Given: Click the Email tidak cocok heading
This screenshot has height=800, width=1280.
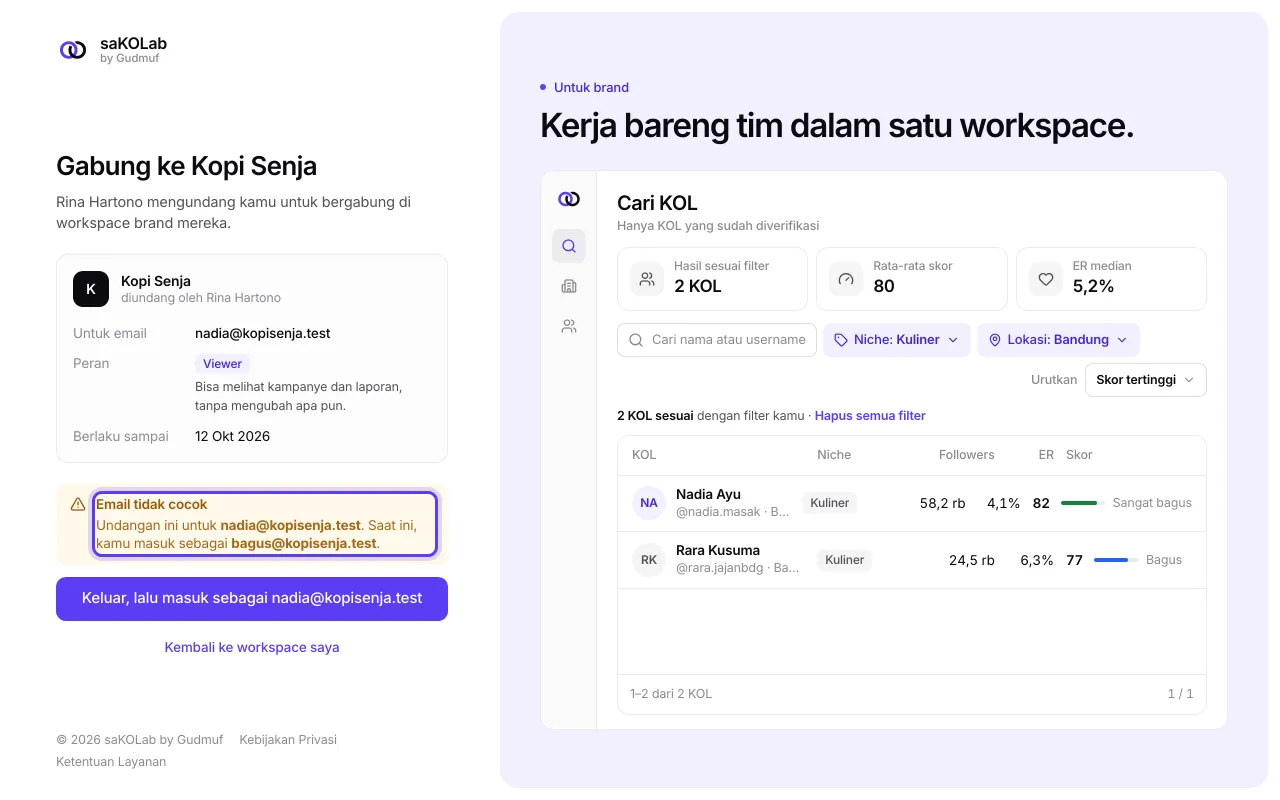Looking at the screenshot, I should [x=152, y=505].
